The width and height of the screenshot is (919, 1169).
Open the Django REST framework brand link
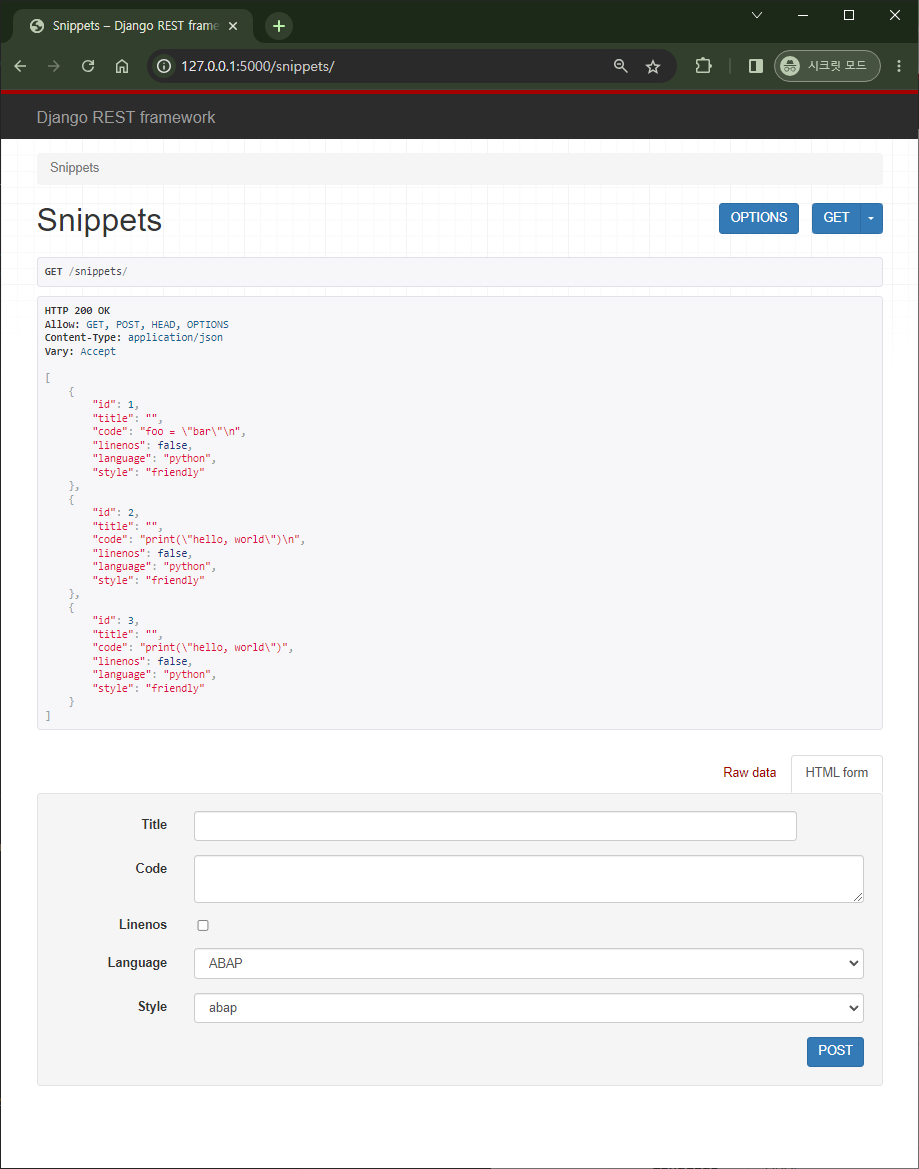point(126,118)
